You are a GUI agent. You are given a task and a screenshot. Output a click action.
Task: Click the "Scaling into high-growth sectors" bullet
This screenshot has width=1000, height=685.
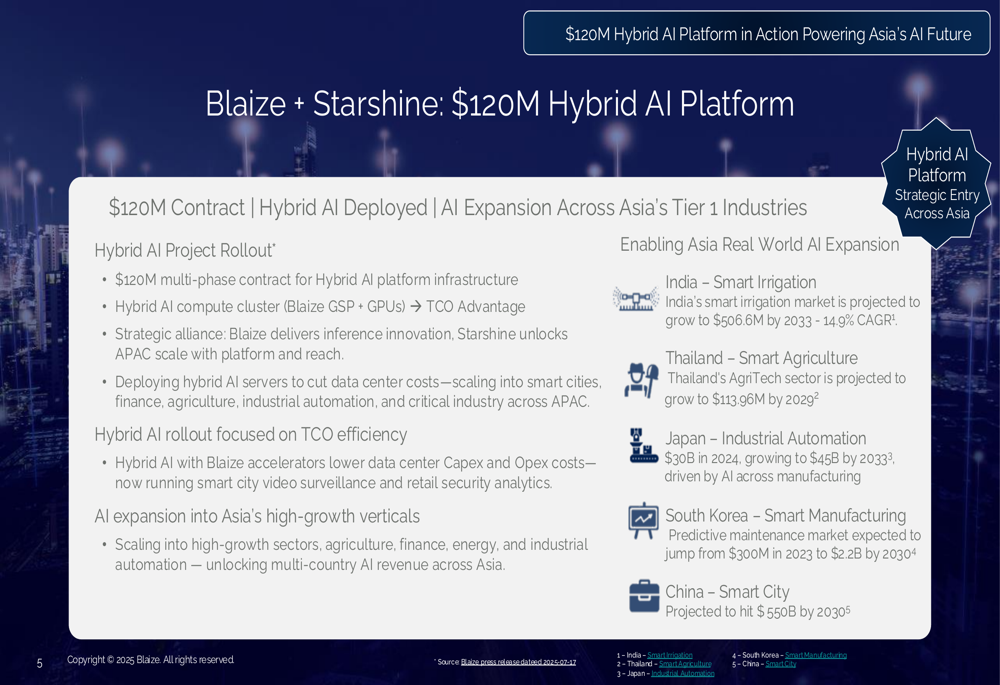pyautogui.click(x=351, y=554)
